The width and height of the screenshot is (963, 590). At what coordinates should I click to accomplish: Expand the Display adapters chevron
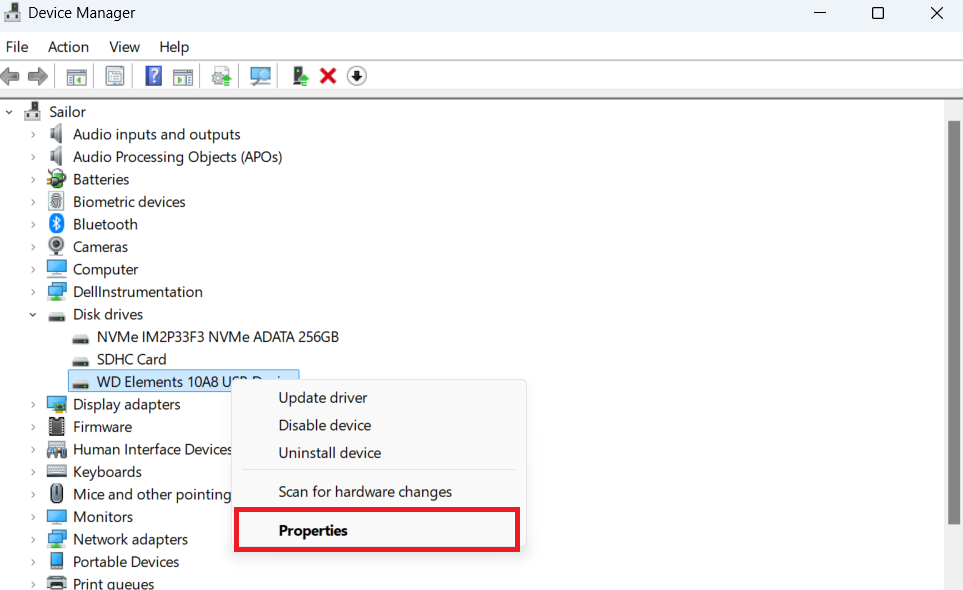pos(33,405)
